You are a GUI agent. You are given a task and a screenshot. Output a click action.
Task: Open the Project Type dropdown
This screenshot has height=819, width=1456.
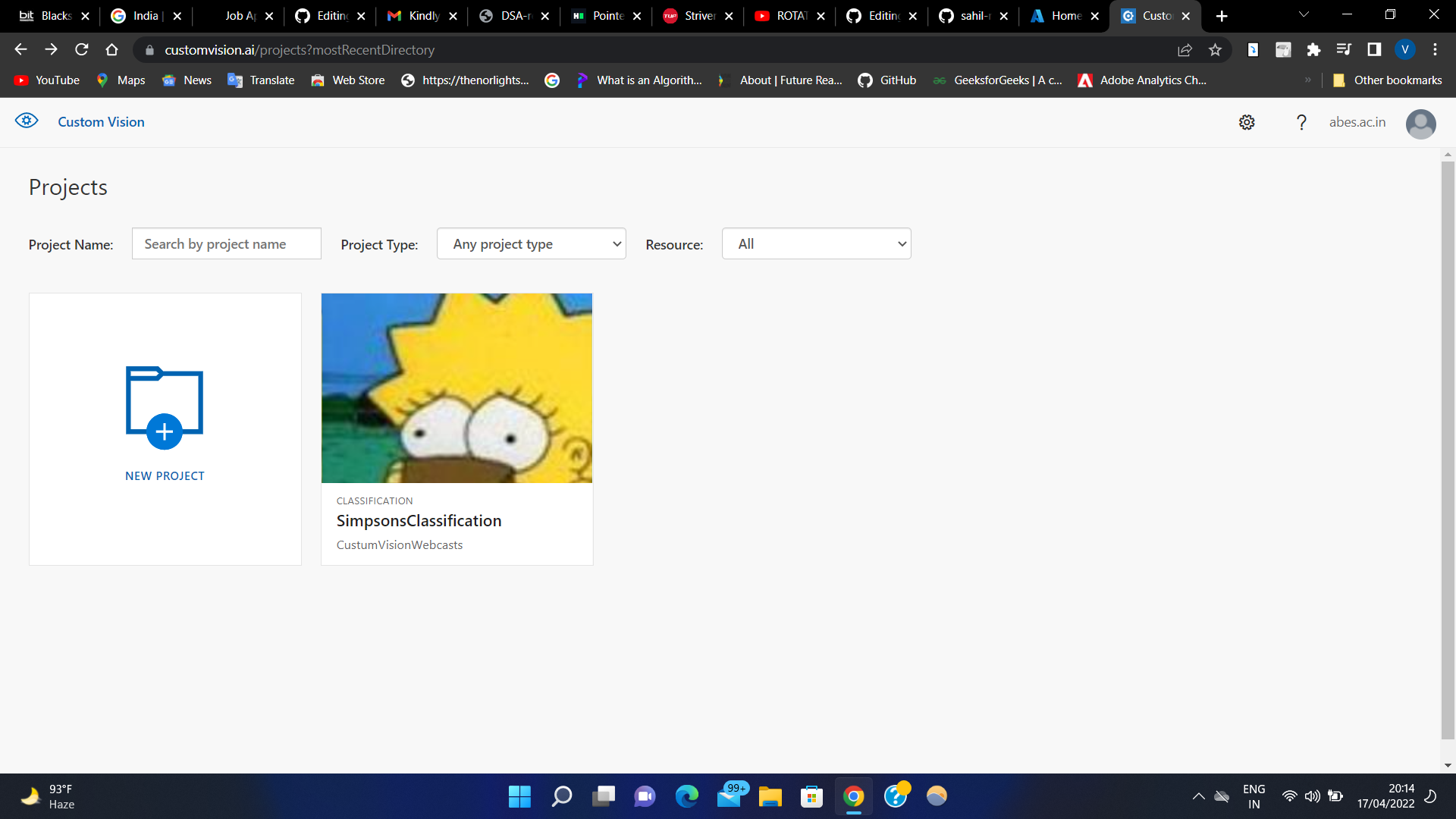531,243
